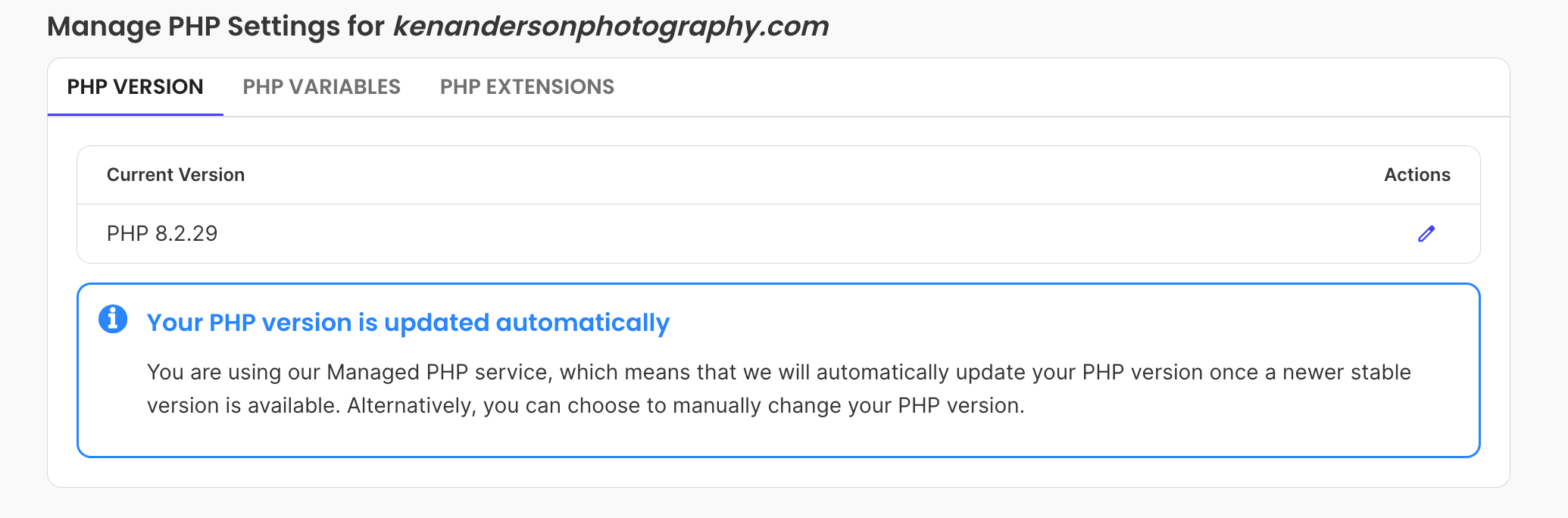Screen dimensions: 1568x518
Task: Click "manually change your PHP version" text
Action: click(x=847, y=406)
